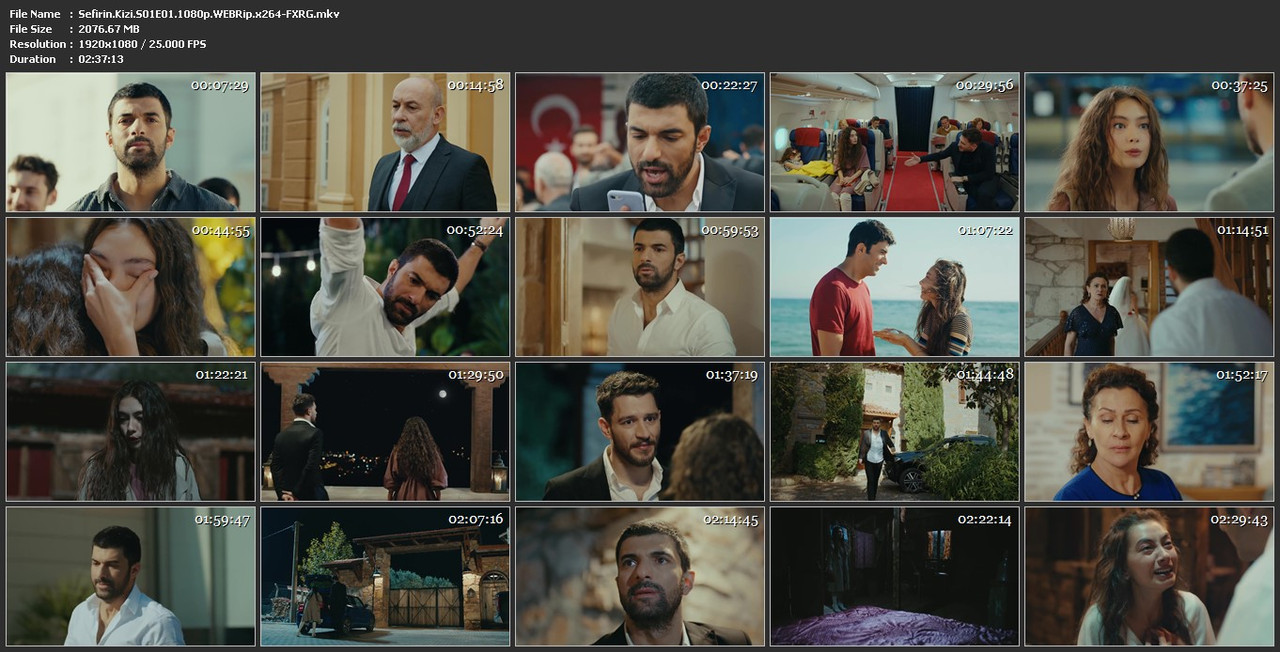The height and width of the screenshot is (652, 1280).
Task: Click the moonlit terrace frame at 01:29:50
Action: (385, 432)
